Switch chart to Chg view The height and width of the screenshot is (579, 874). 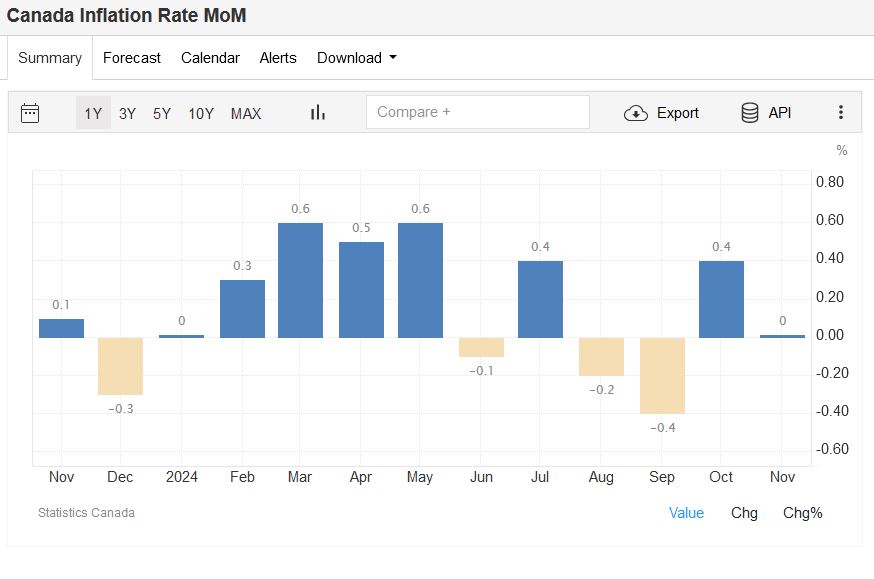tap(744, 513)
